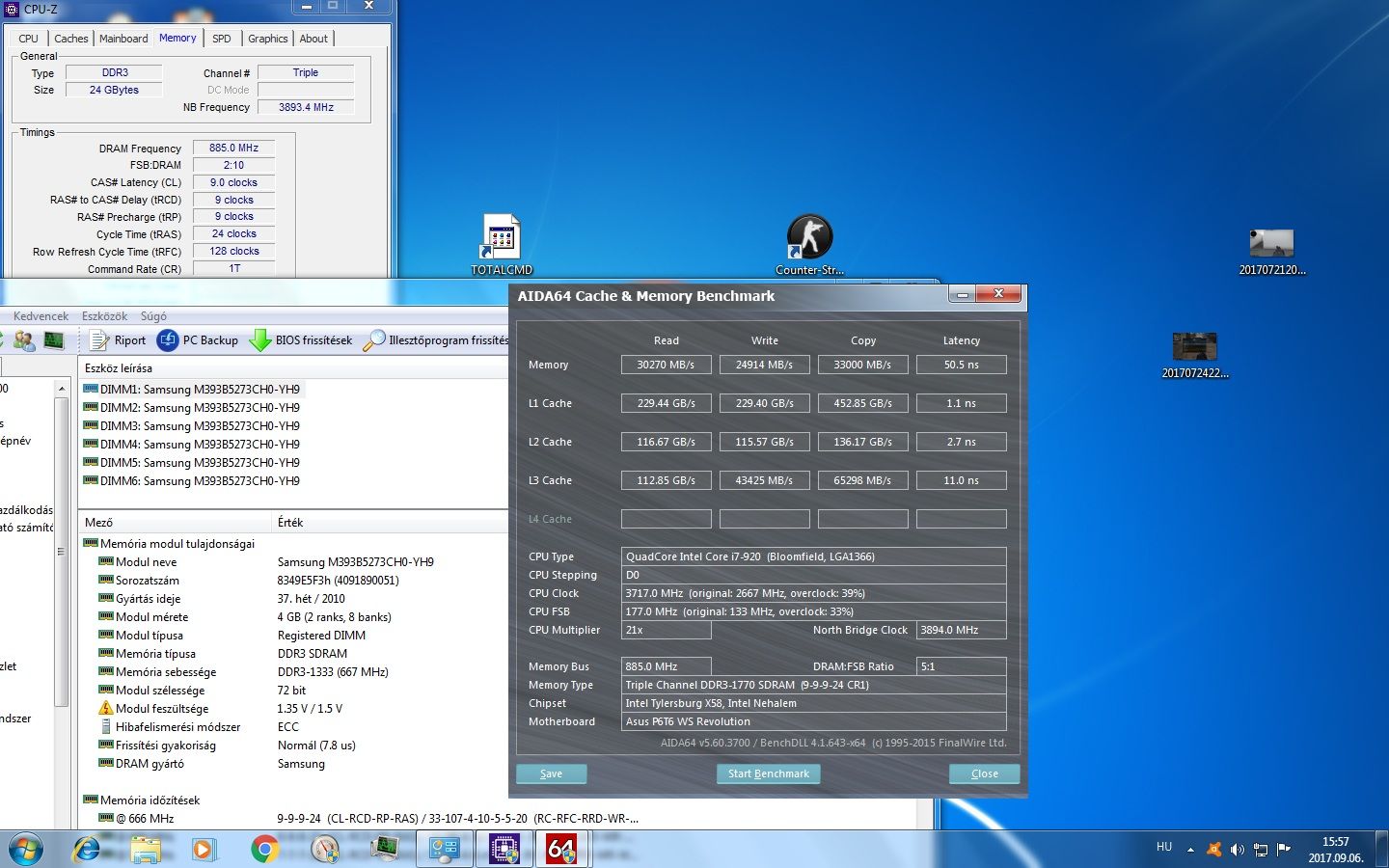This screenshot has height=868, width=1389.
Task: Select the Memória modul tulajdonságai group header
Action: coord(169,544)
